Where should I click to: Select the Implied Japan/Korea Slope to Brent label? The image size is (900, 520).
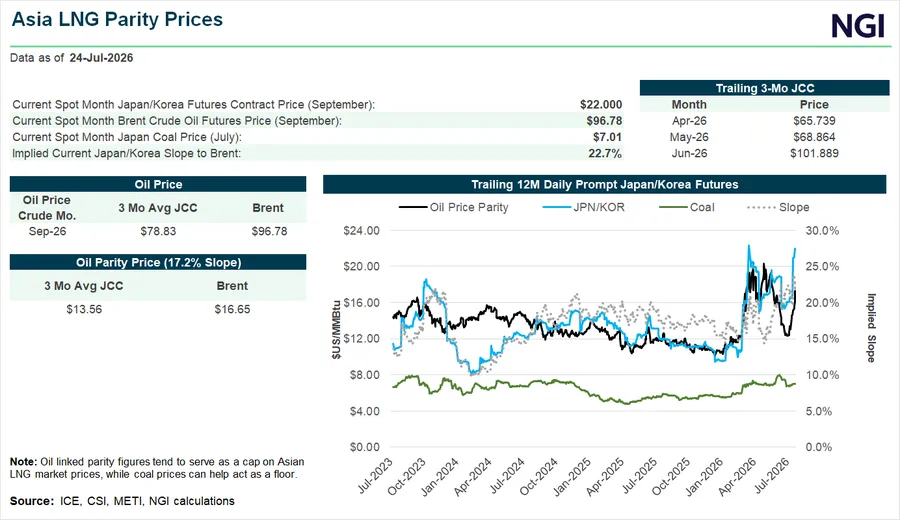coord(126,153)
